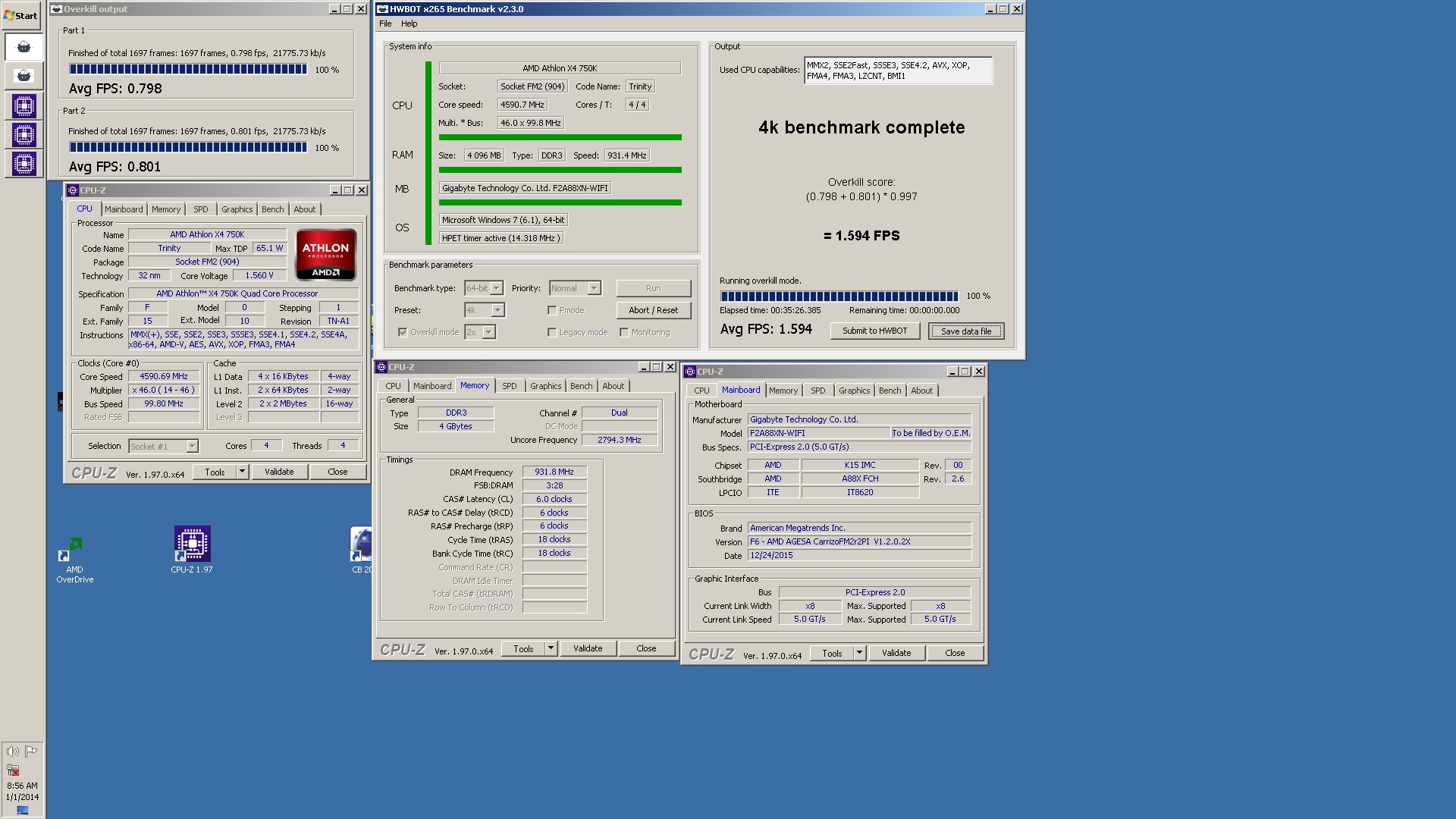Click the Save data file button

pos(966,331)
